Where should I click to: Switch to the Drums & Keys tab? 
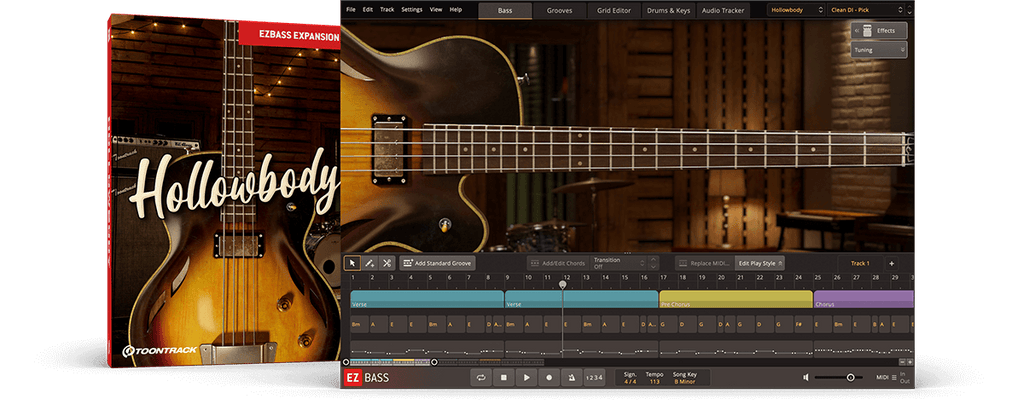(x=669, y=10)
